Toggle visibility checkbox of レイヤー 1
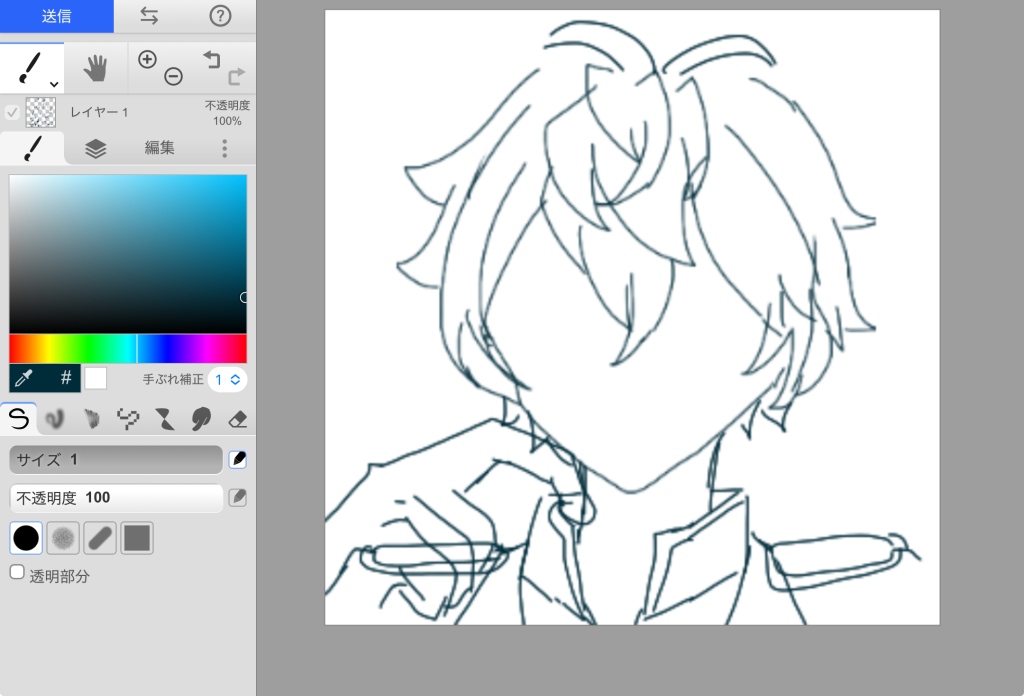 click(x=12, y=112)
